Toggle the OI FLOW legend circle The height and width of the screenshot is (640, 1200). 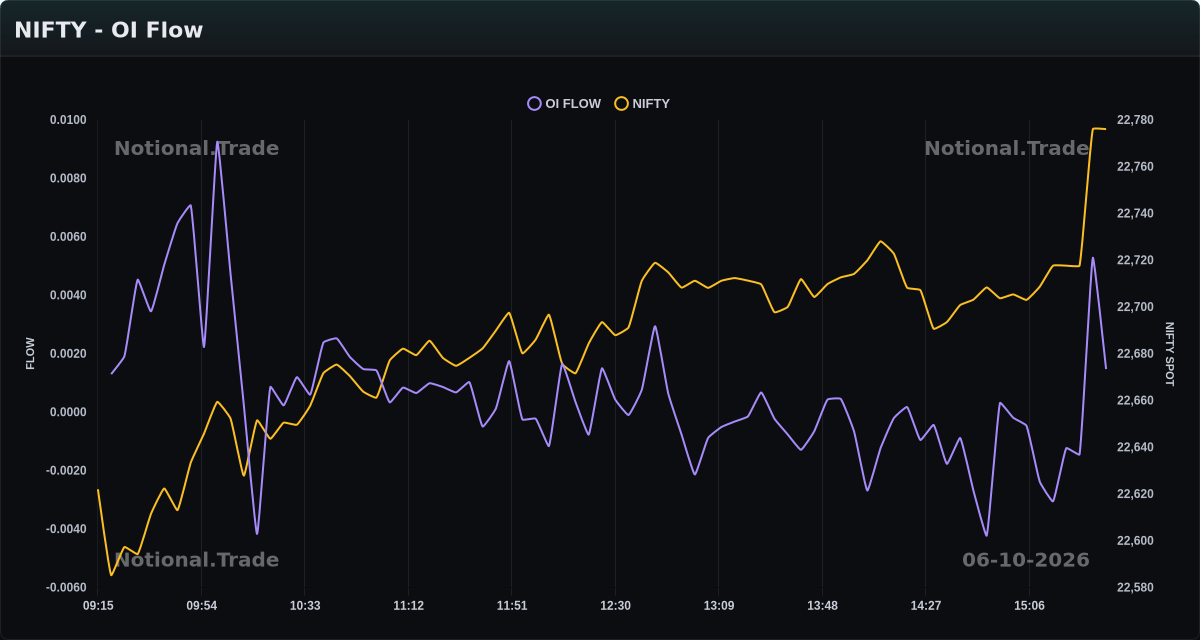[x=534, y=104]
